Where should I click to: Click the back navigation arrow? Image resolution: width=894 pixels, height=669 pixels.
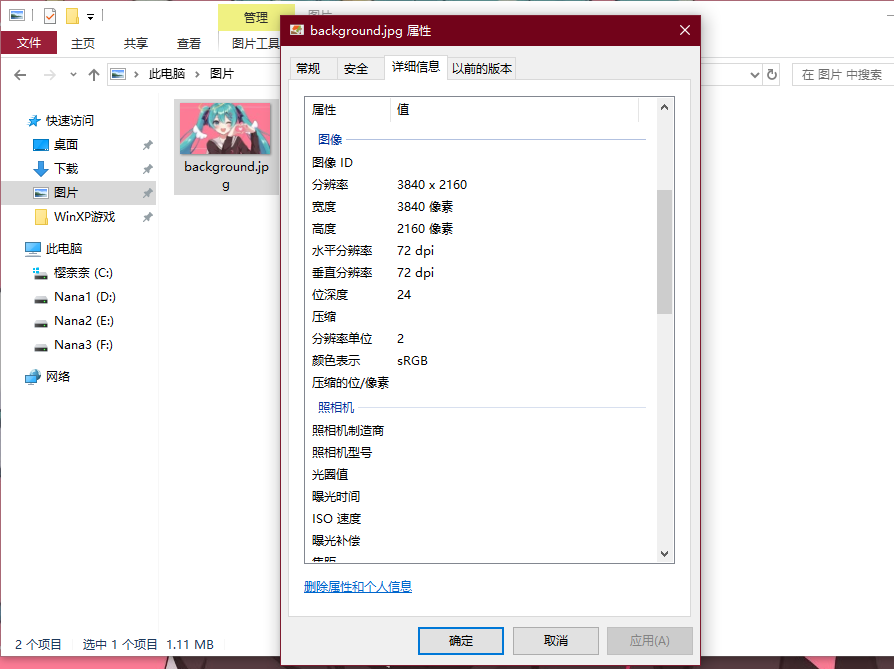(x=20, y=74)
